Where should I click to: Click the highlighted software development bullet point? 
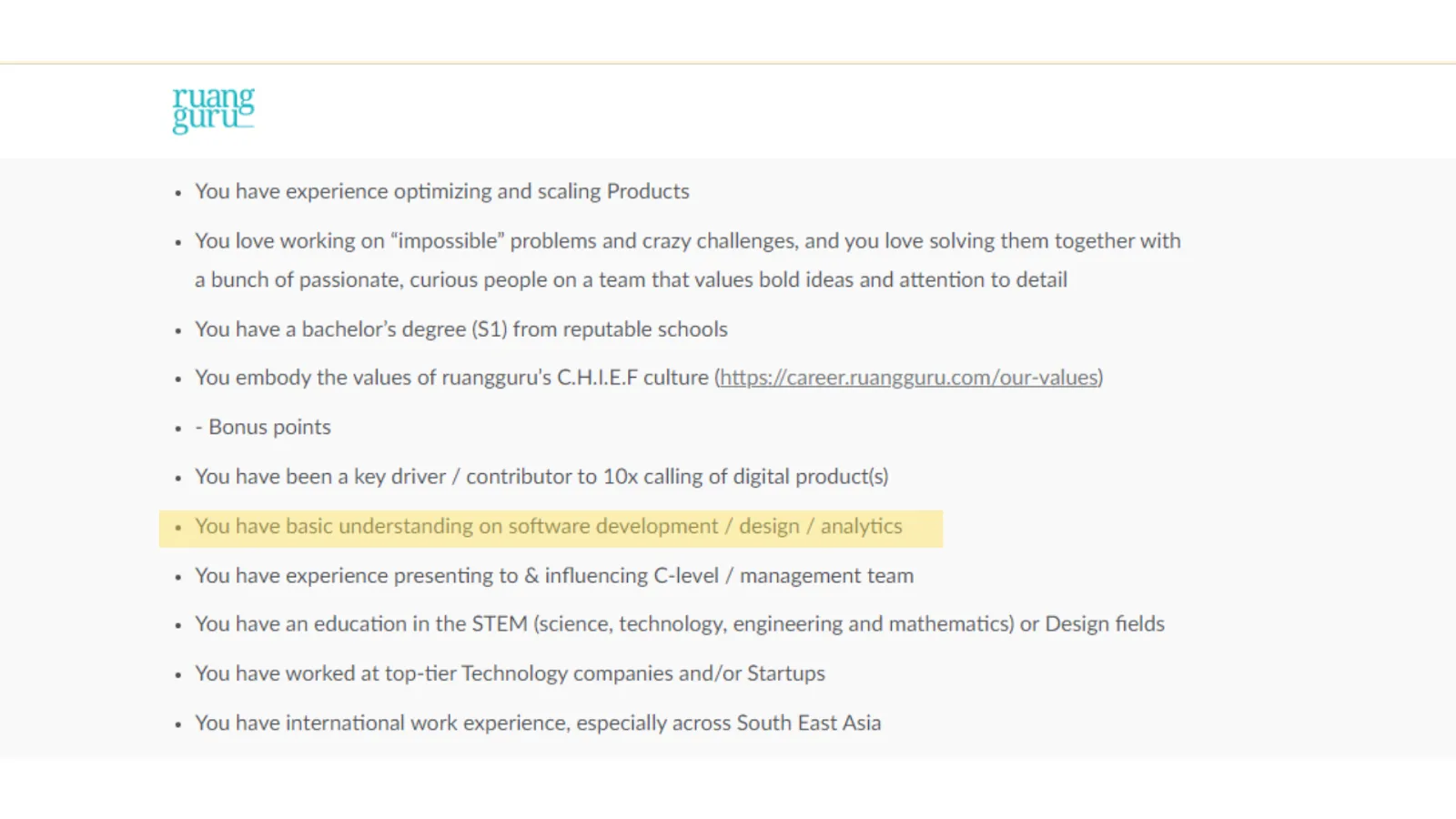tap(548, 526)
